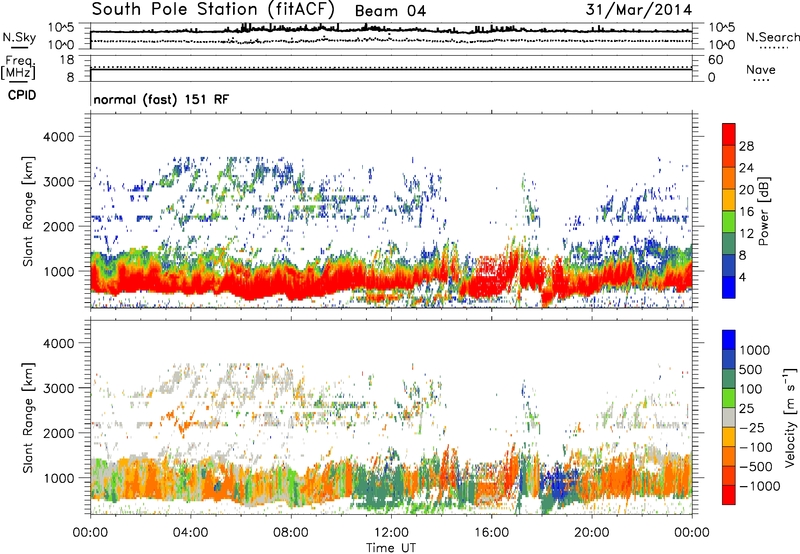Click the power panel 'Slant Range [km]' label

click(28, 211)
